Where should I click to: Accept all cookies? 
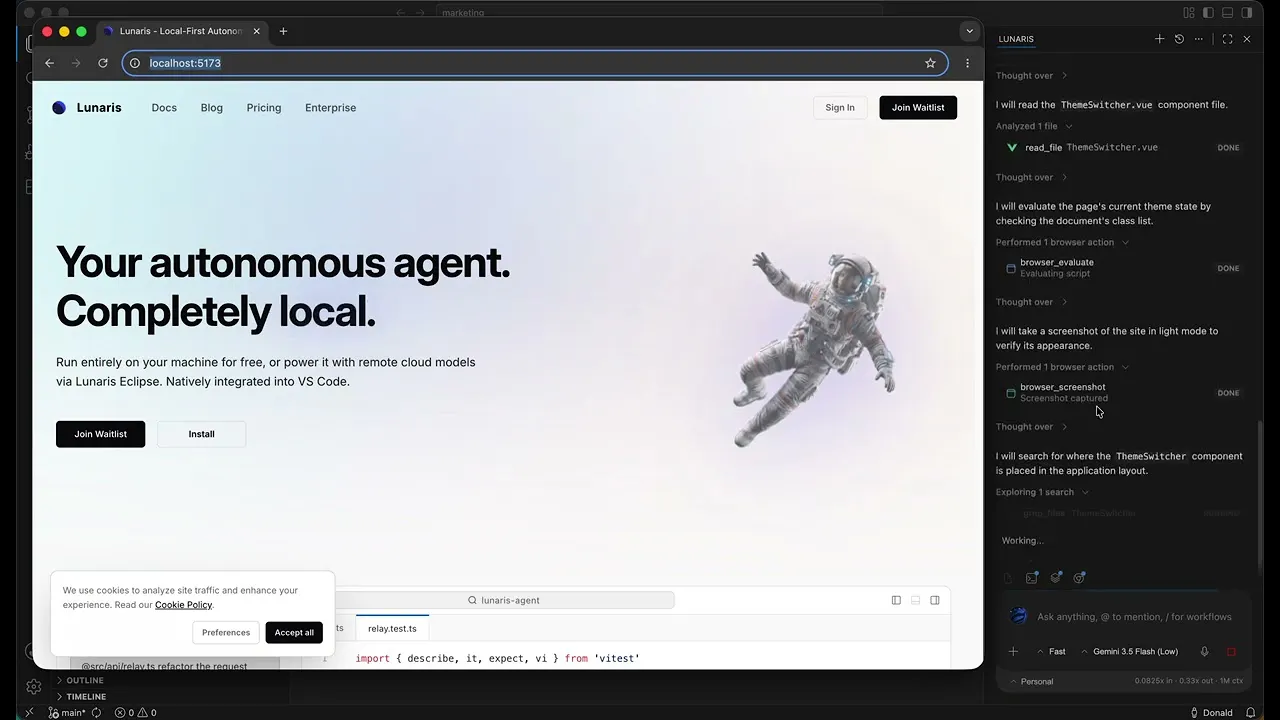pos(294,632)
